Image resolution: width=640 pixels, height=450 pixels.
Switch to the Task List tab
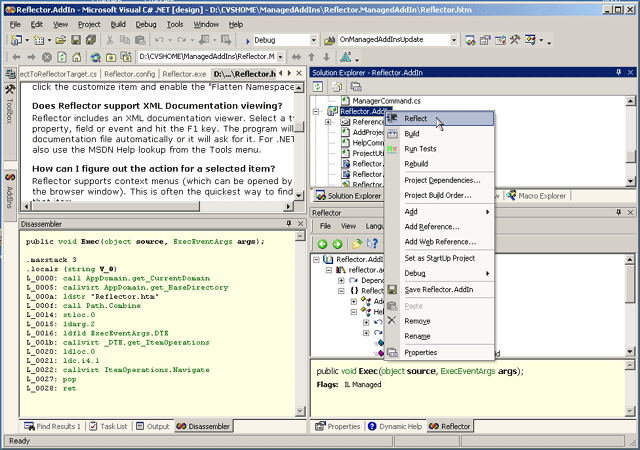point(108,426)
